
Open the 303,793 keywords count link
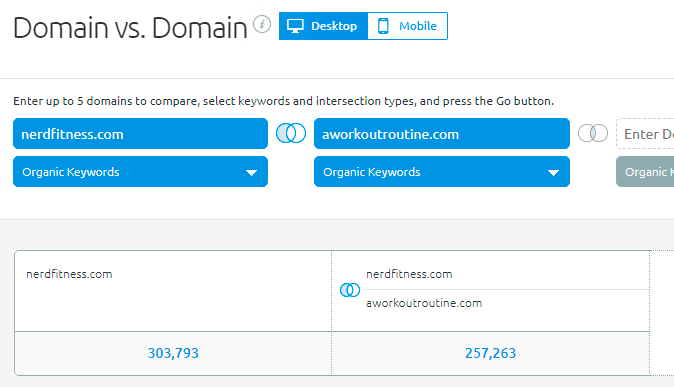[x=173, y=353]
